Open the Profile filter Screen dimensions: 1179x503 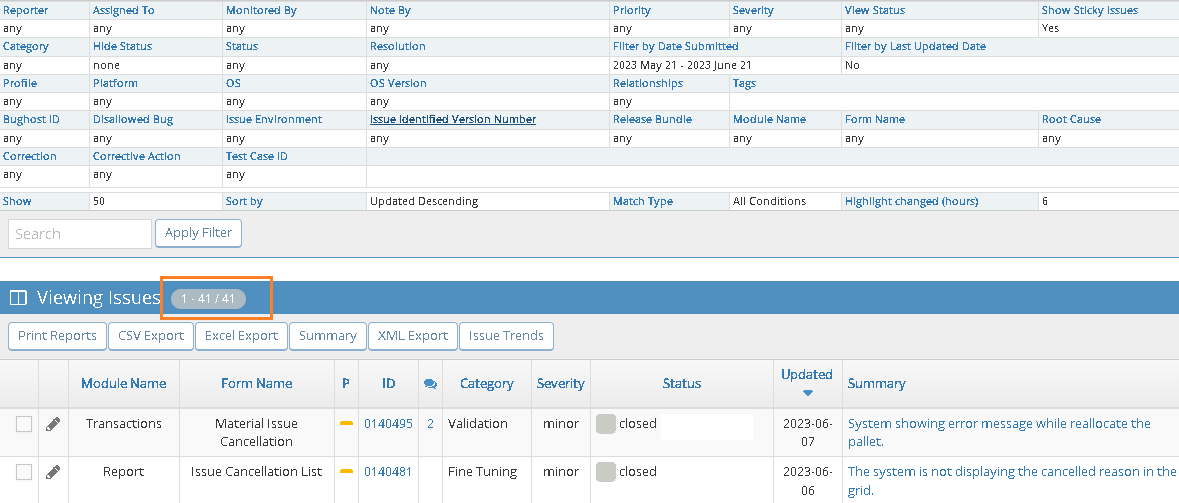coord(20,83)
